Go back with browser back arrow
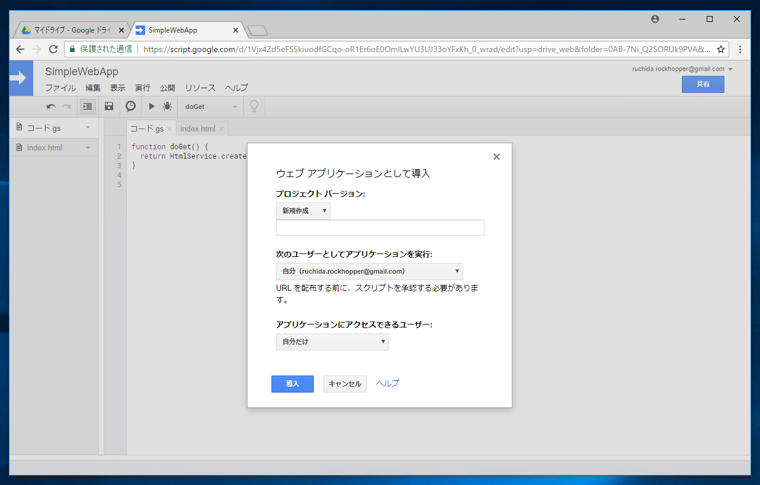 click(x=20, y=49)
